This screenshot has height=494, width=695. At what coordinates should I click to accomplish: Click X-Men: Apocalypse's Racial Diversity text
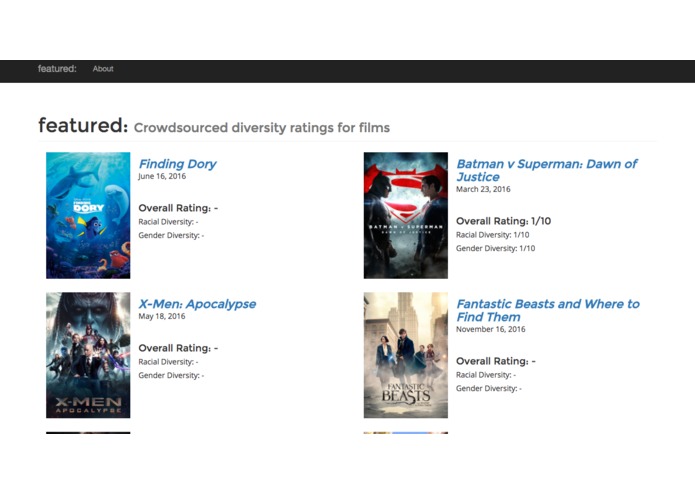pyautogui.click(x=168, y=362)
